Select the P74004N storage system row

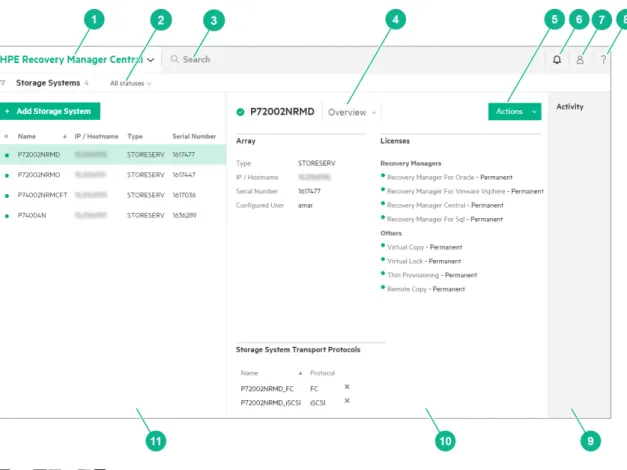(x=113, y=216)
